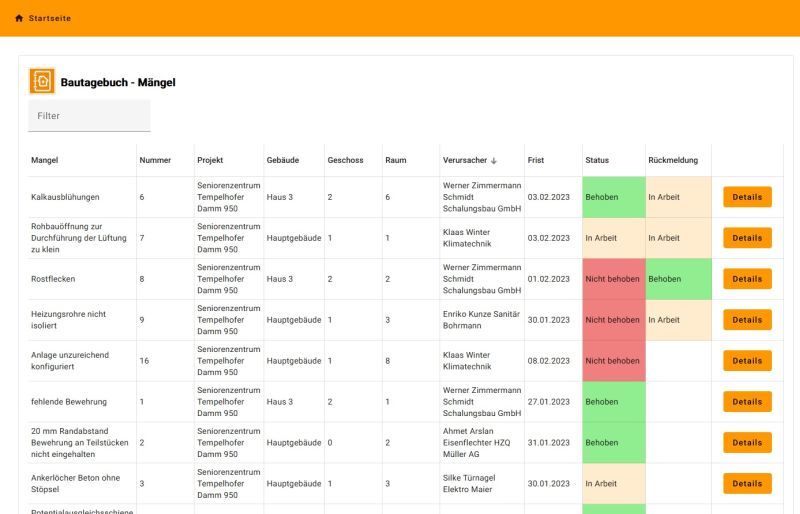Sort by the Rückmeldung column header

click(x=673, y=160)
